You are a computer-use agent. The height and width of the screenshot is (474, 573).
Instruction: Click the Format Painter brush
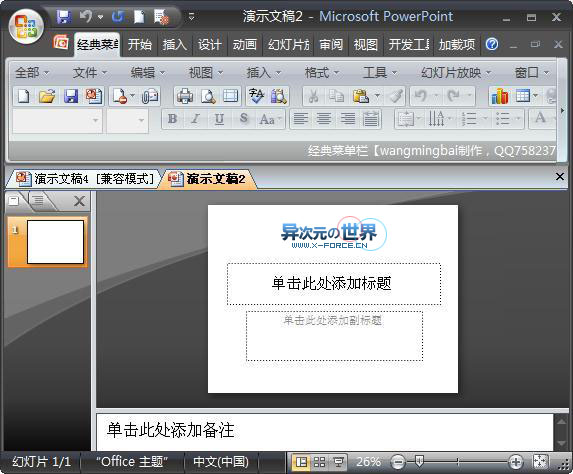(x=396, y=96)
